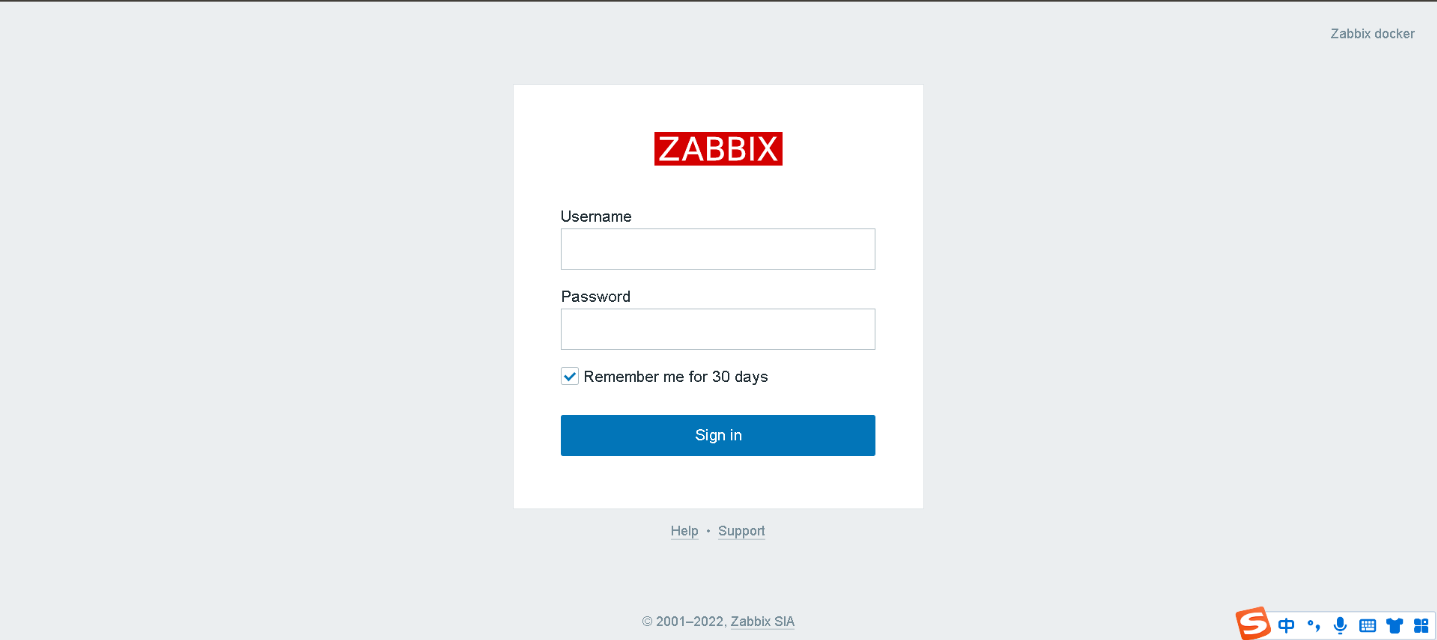The height and width of the screenshot is (640, 1437).
Task: Open the skin (shirt) icon in IME bar
Action: (1395, 626)
